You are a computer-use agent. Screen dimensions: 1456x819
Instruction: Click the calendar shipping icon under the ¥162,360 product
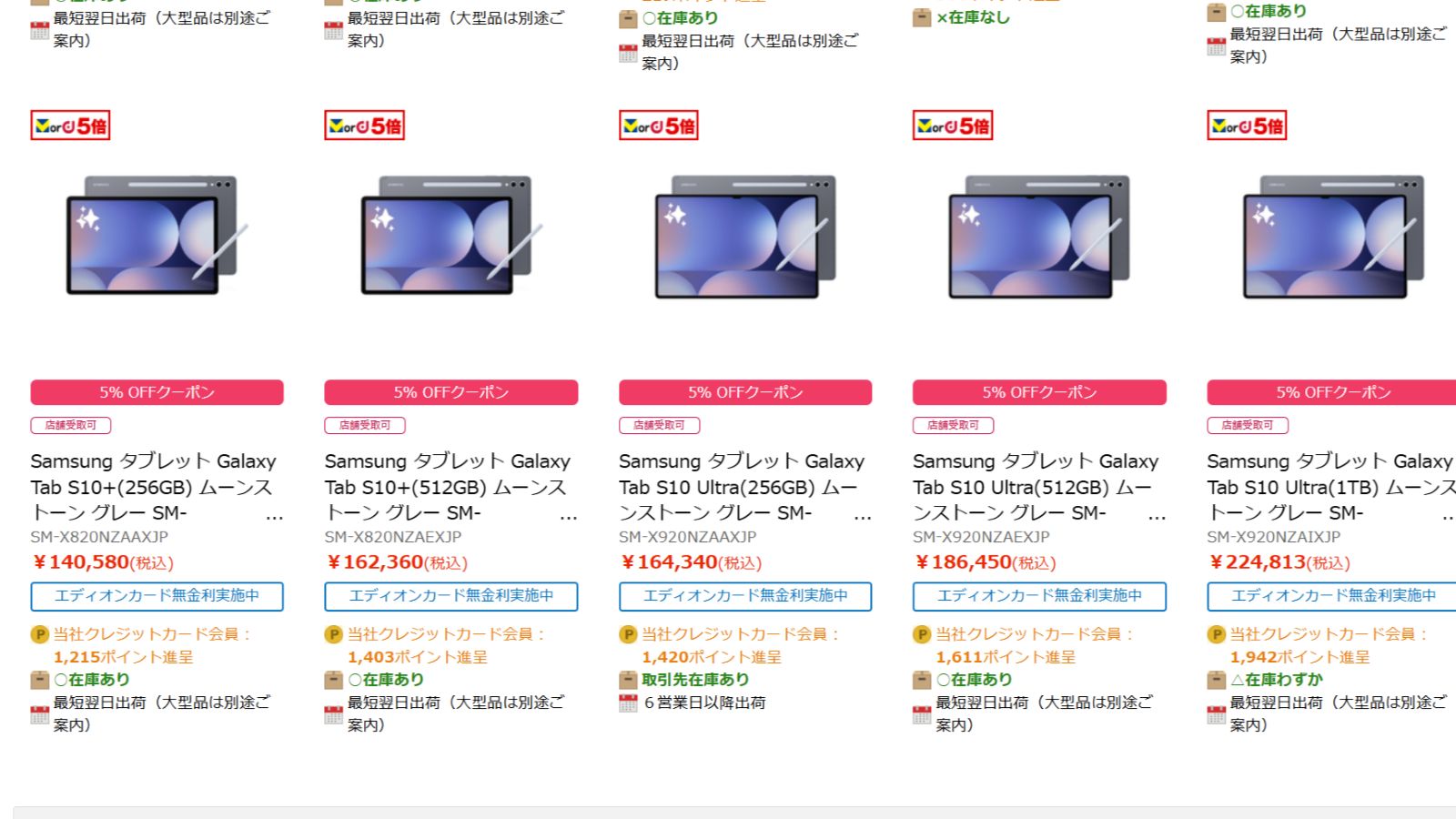coord(333,714)
